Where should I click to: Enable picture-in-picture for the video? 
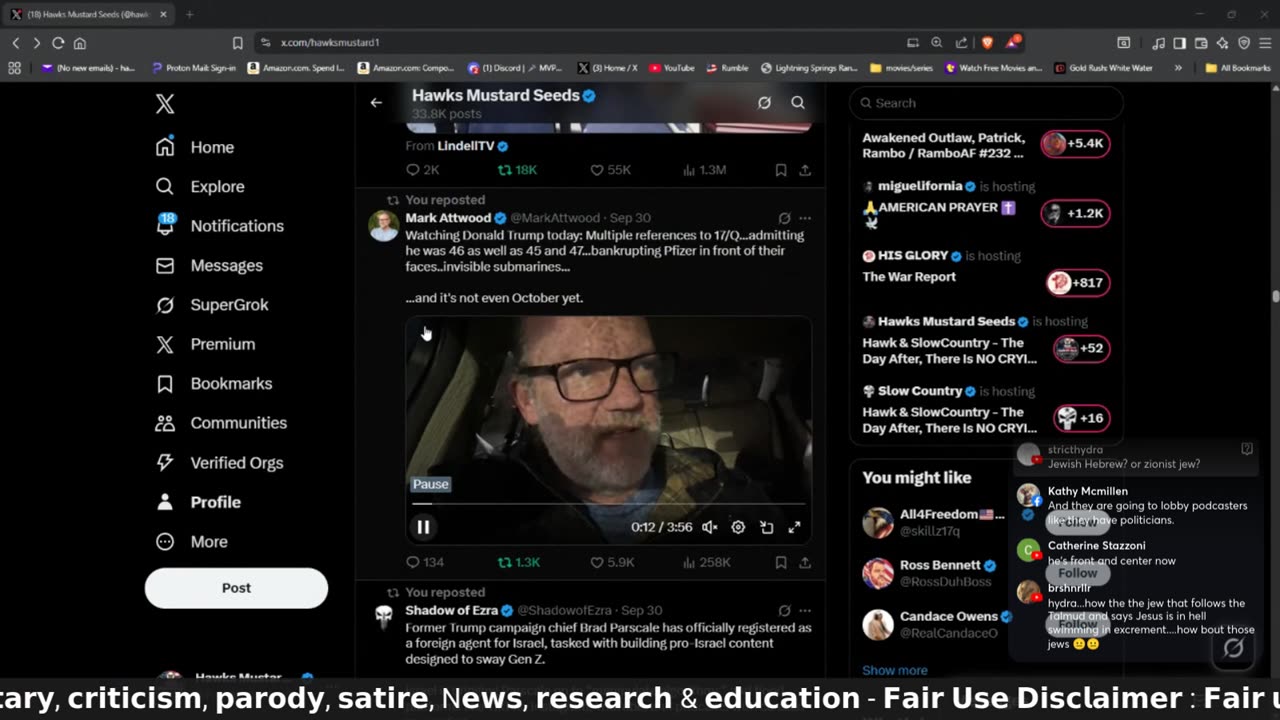(x=766, y=527)
